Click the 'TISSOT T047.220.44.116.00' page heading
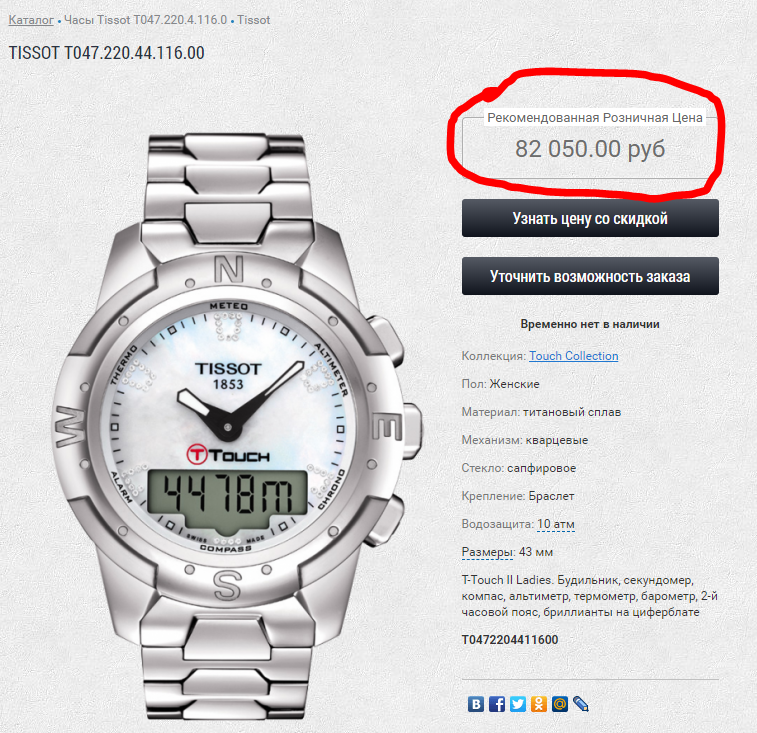757x733 pixels. coord(107,53)
